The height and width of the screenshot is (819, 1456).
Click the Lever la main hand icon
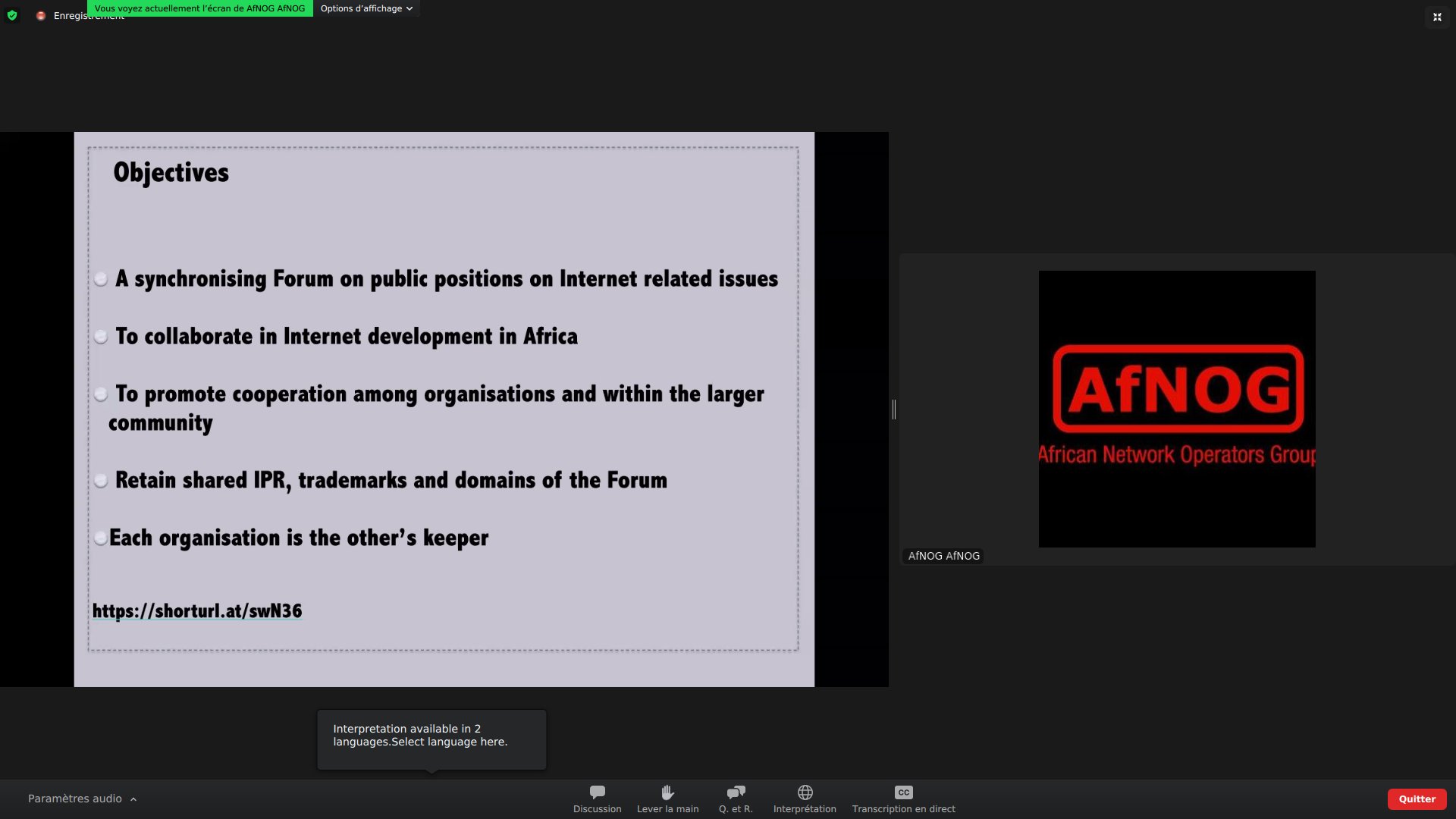tap(667, 792)
